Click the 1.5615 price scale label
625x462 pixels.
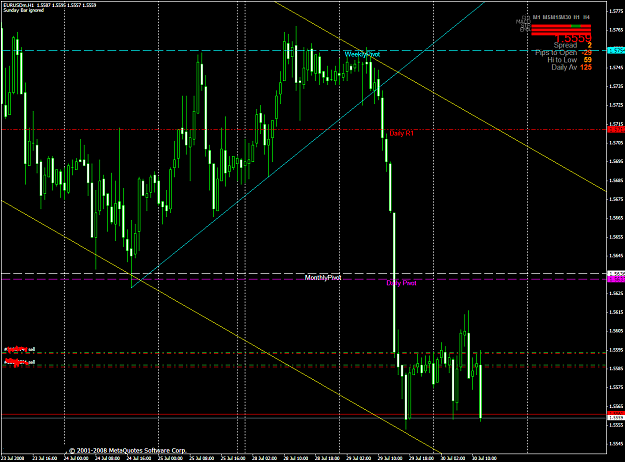click(616, 312)
